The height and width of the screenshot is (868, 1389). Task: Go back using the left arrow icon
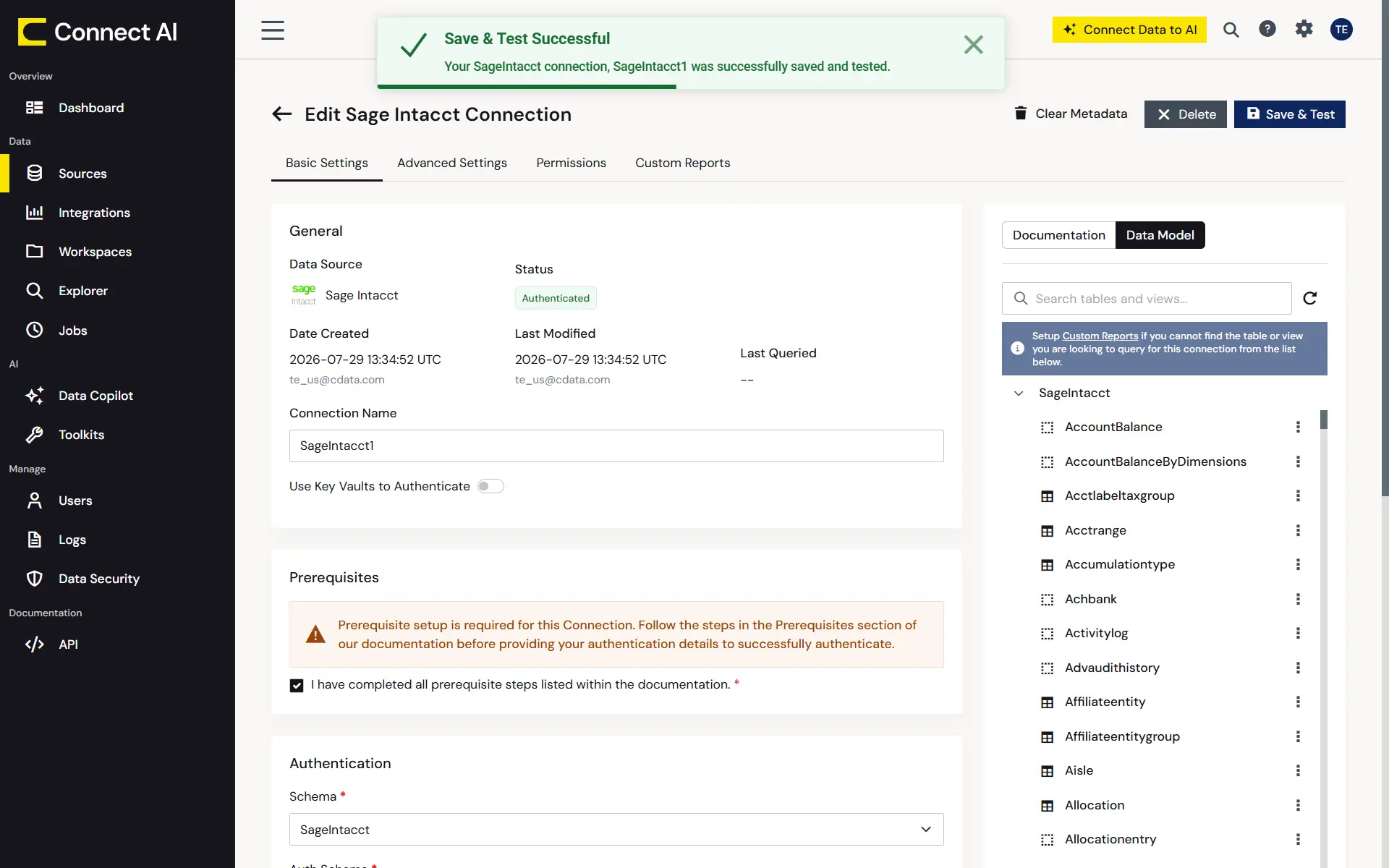281,114
